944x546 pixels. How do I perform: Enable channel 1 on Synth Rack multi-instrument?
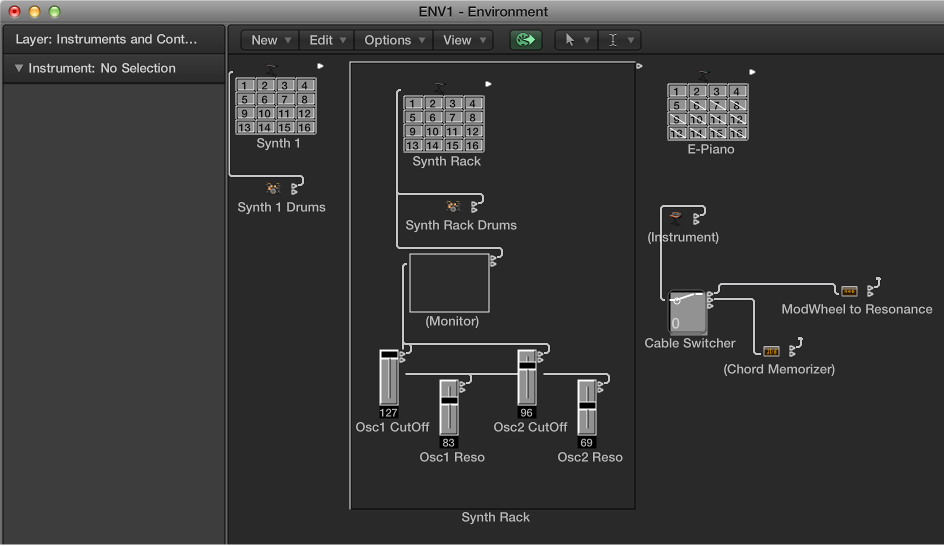(414, 104)
